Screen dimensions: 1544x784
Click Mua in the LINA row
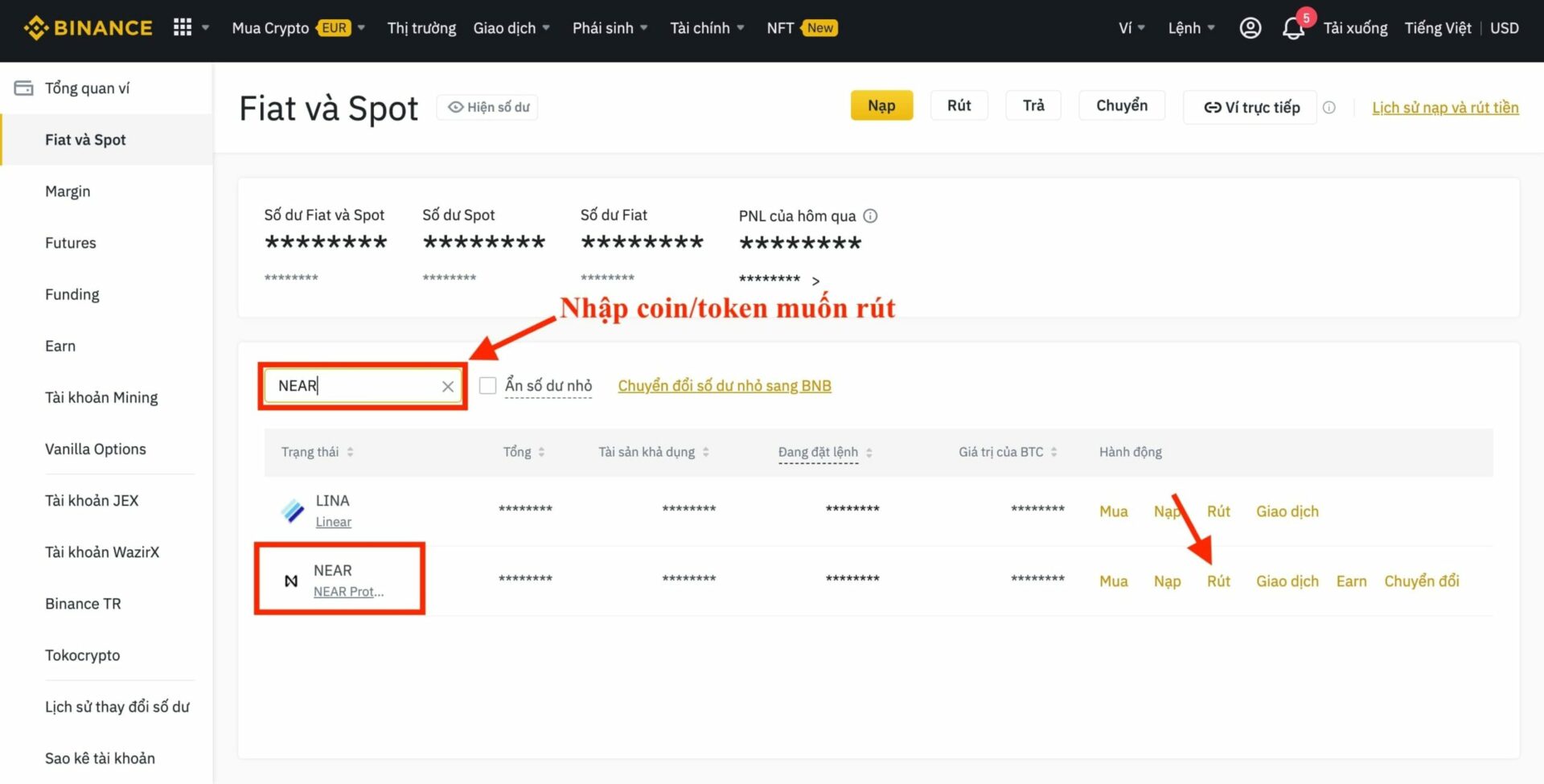coord(1114,511)
